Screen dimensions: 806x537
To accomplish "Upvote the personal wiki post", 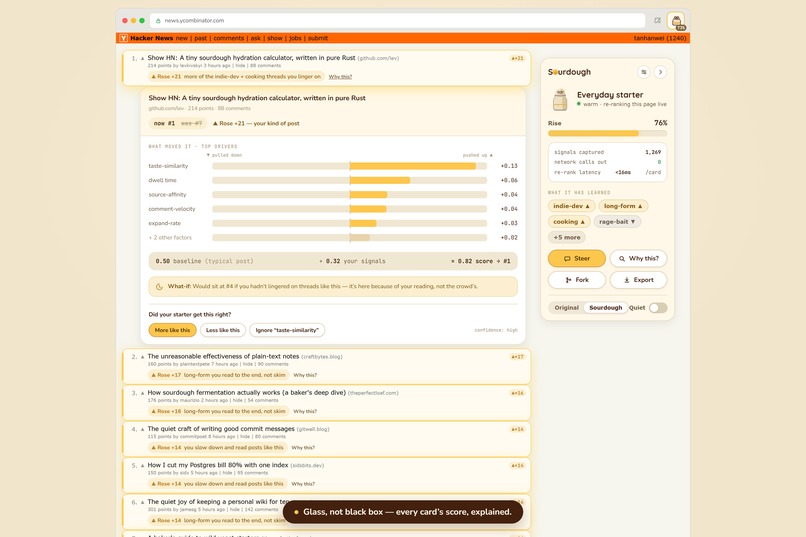I will pos(142,502).
